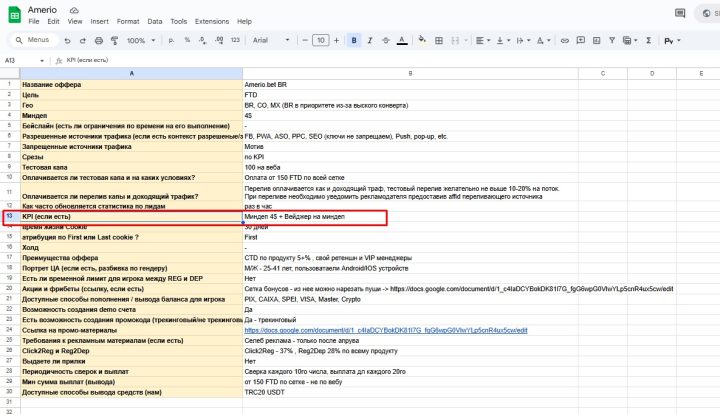This screenshot has height=414, width=720.
Task: Click cell 'PIX, CAIXA, SPEI, VISA, Master, Crypto'
Action: (411, 299)
